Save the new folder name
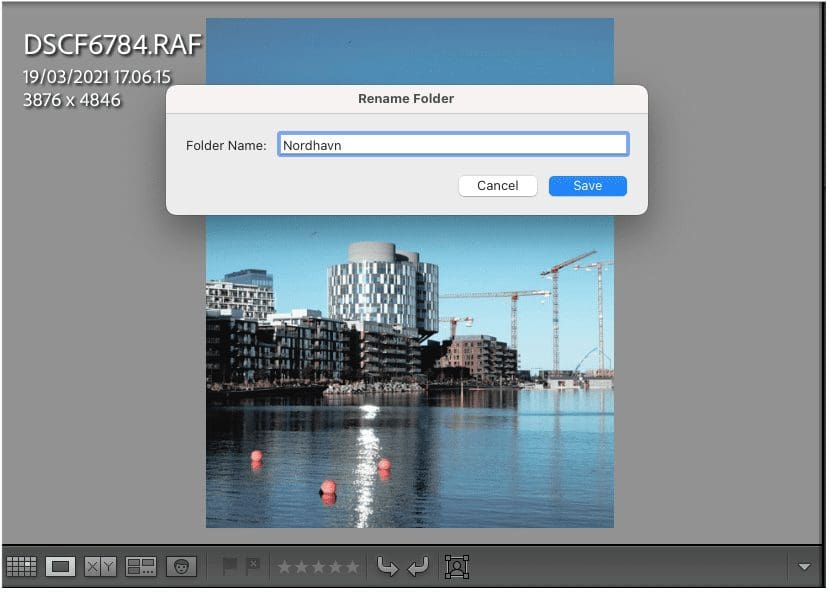The height and width of the screenshot is (593, 829). pyautogui.click(x=587, y=186)
